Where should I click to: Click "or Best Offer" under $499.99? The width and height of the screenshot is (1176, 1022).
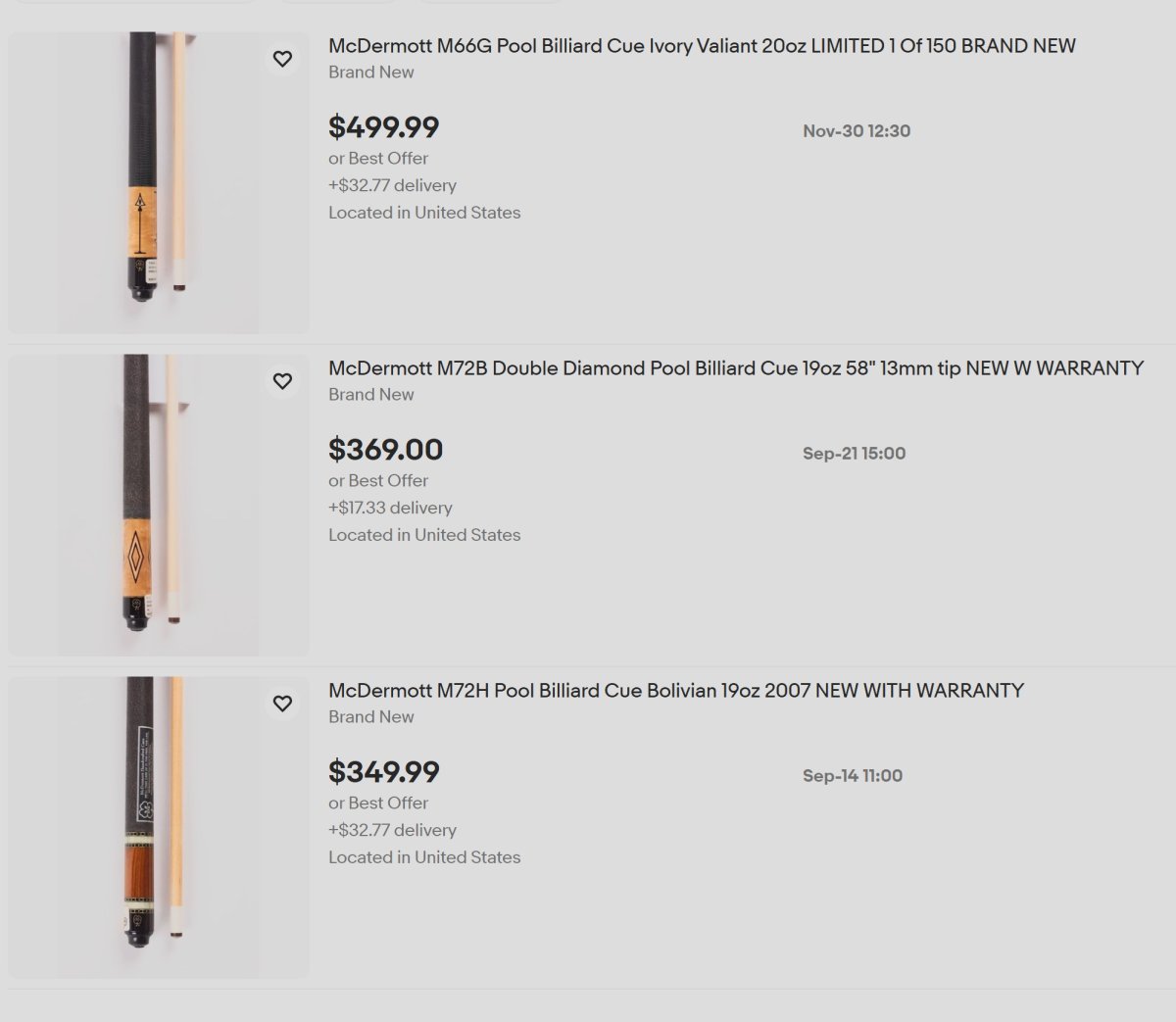coord(378,158)
